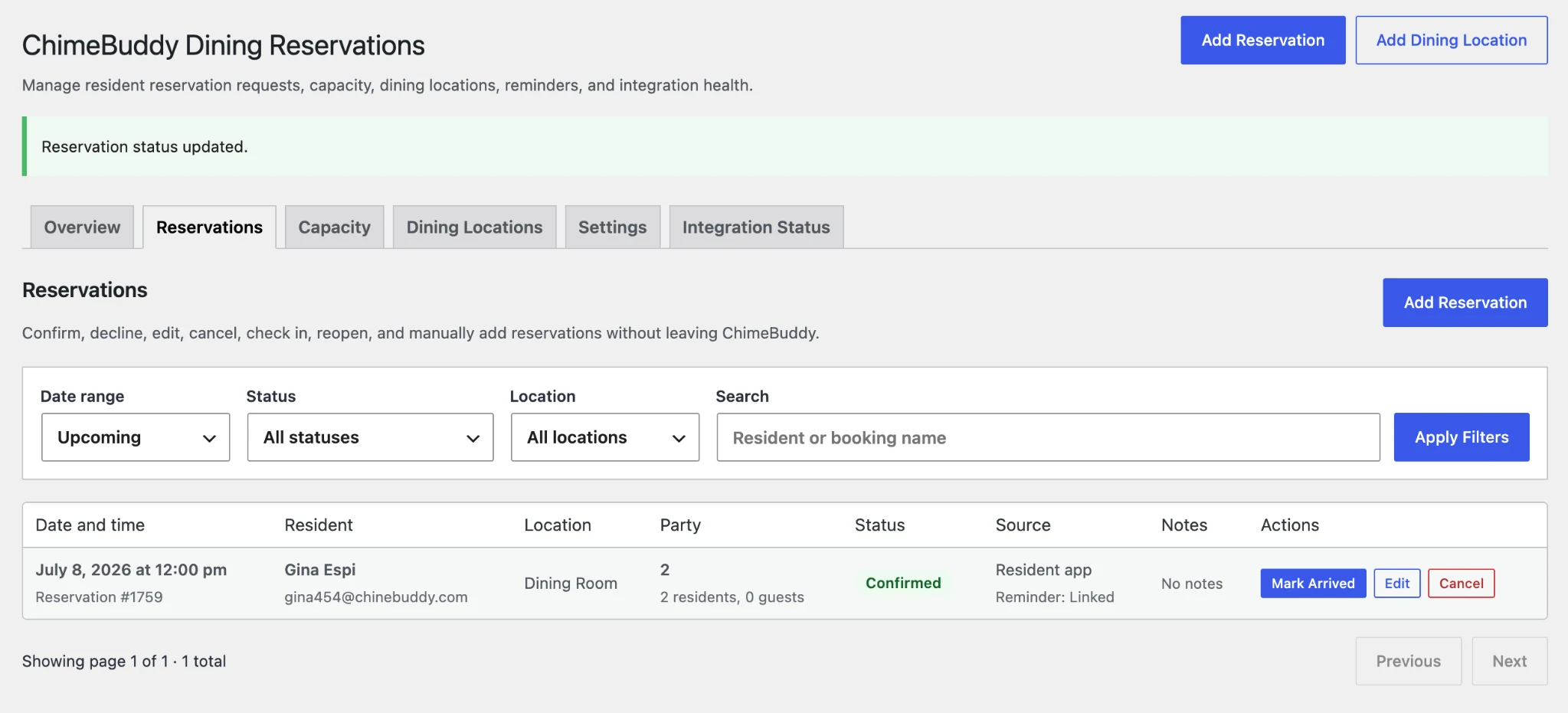Edit reservation #1759

pyautogui.click(x=1396, y=584)
